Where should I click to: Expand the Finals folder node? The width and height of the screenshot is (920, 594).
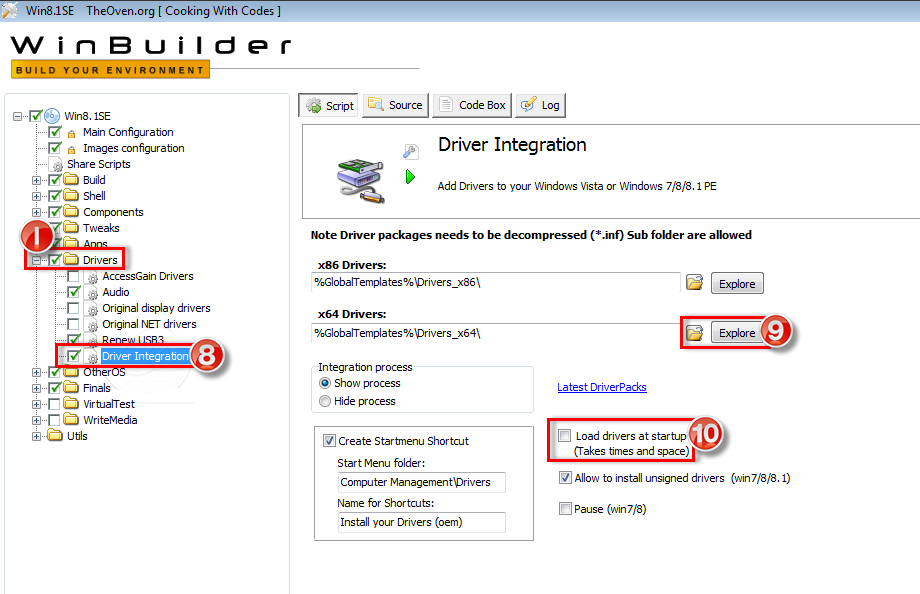coord(36,388)
